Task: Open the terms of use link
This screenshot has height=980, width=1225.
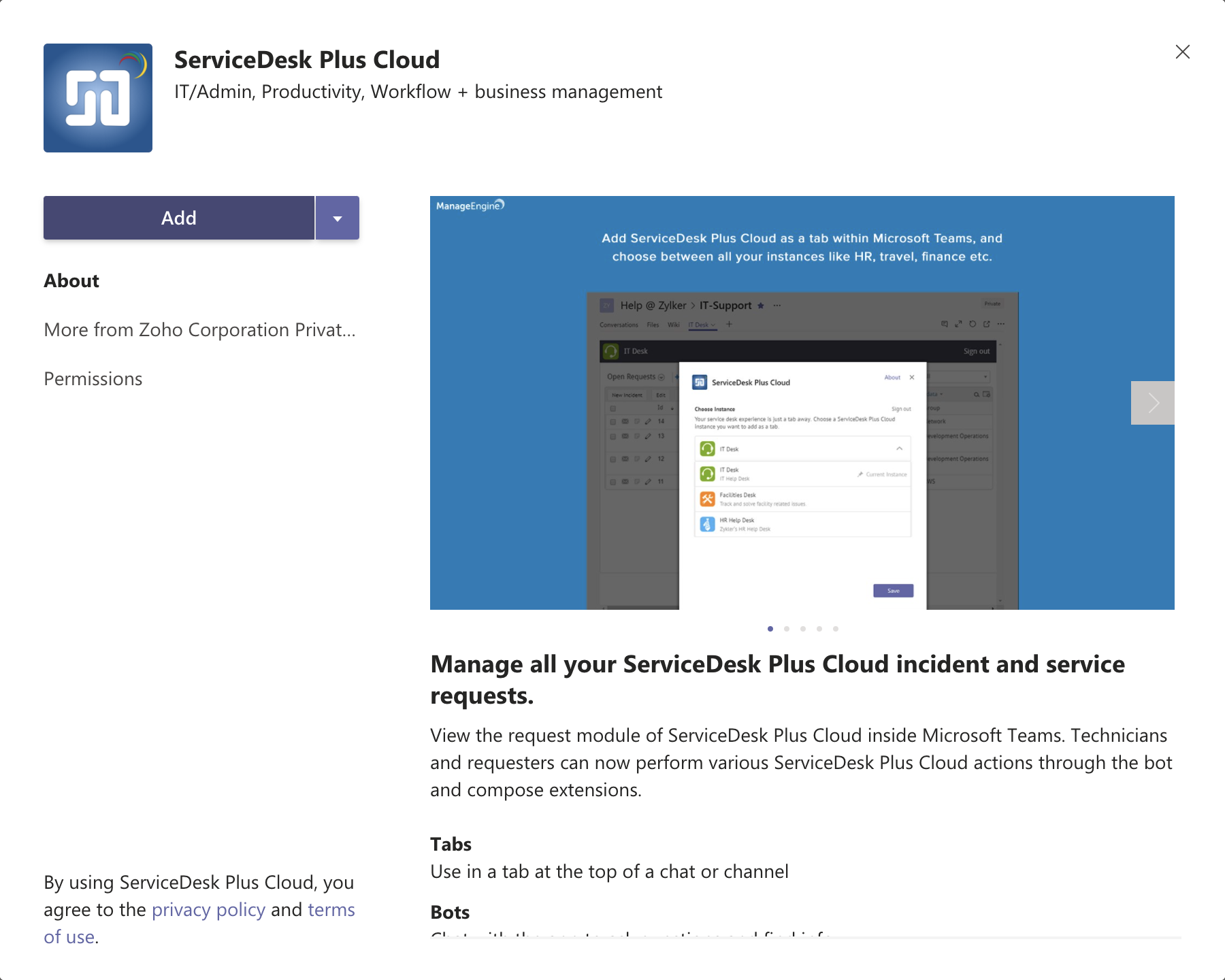Action: point(331,909)
